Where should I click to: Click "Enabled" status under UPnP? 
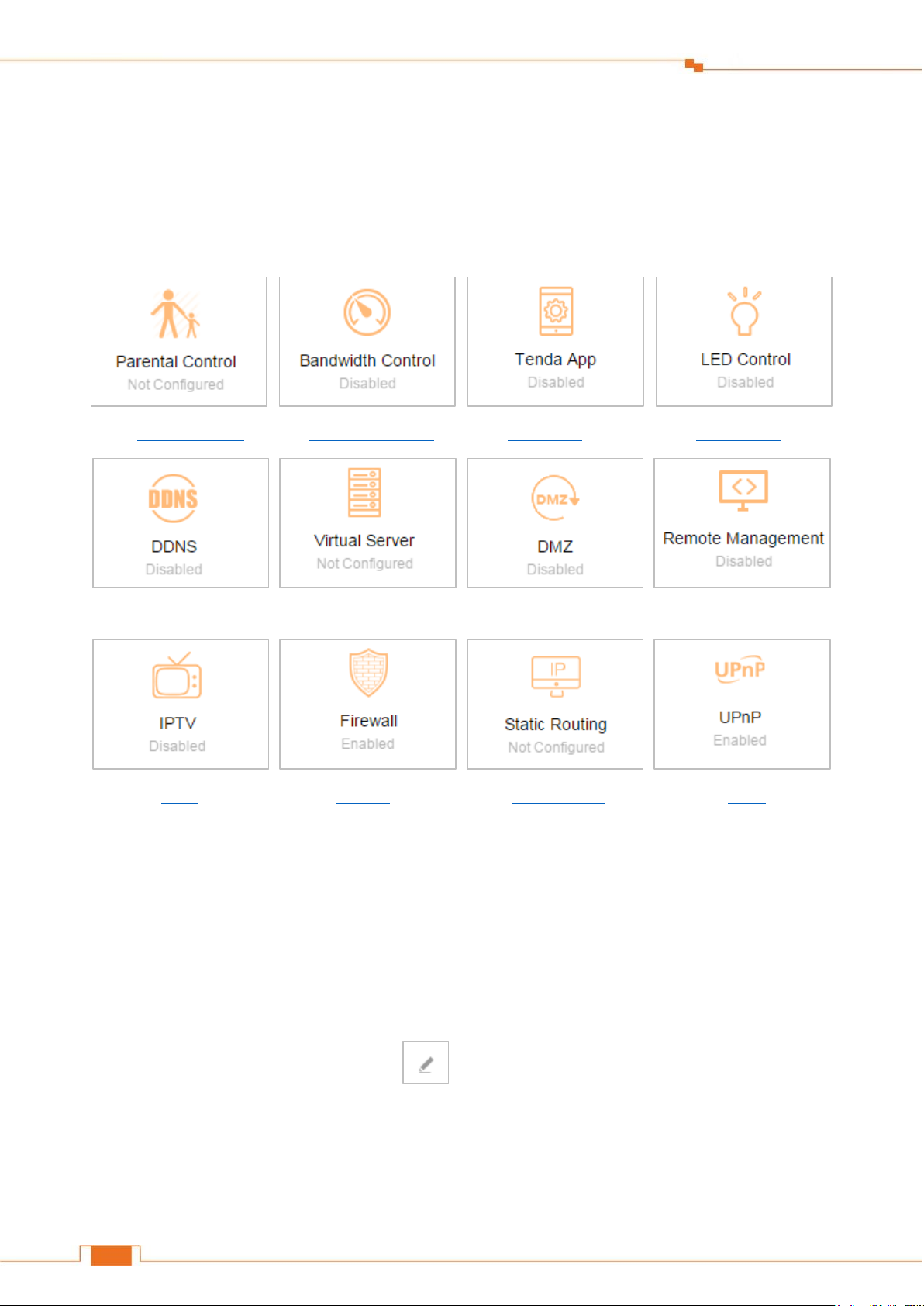click(x=740, y=740)
